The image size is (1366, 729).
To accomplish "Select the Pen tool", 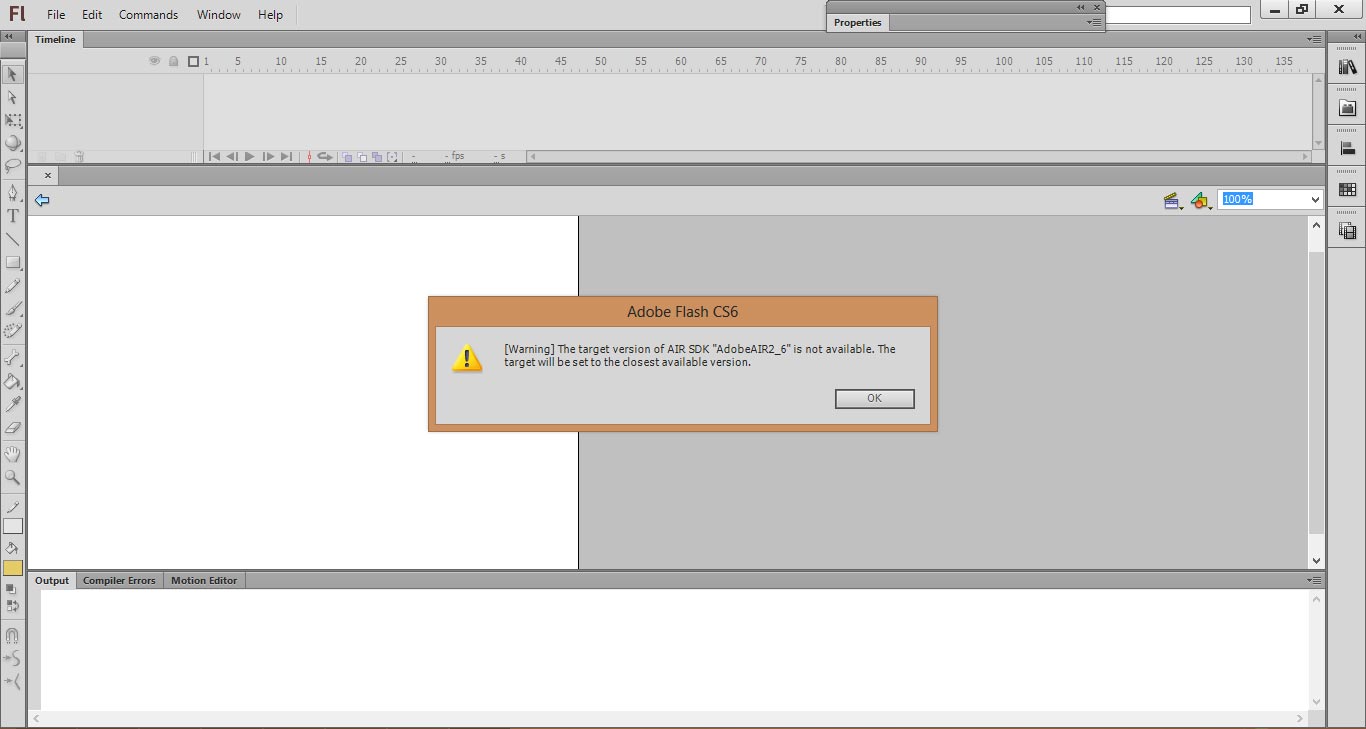I will point(13,192).
